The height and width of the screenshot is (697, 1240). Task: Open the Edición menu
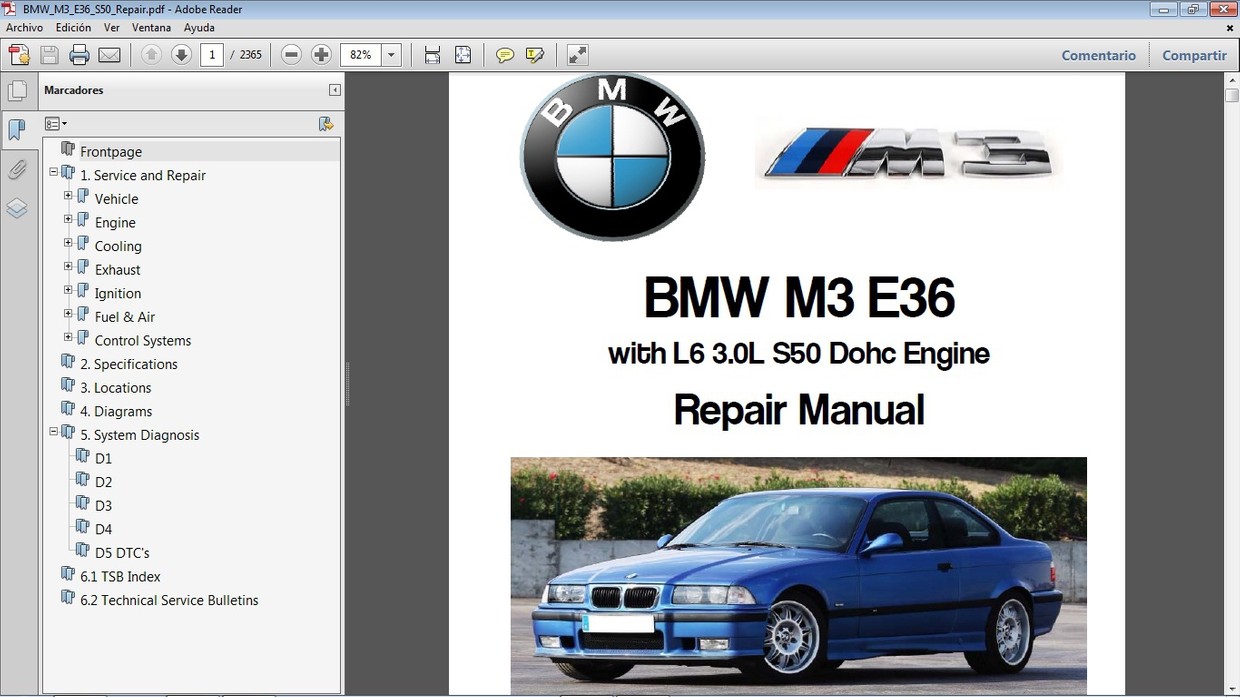point(73,28)
